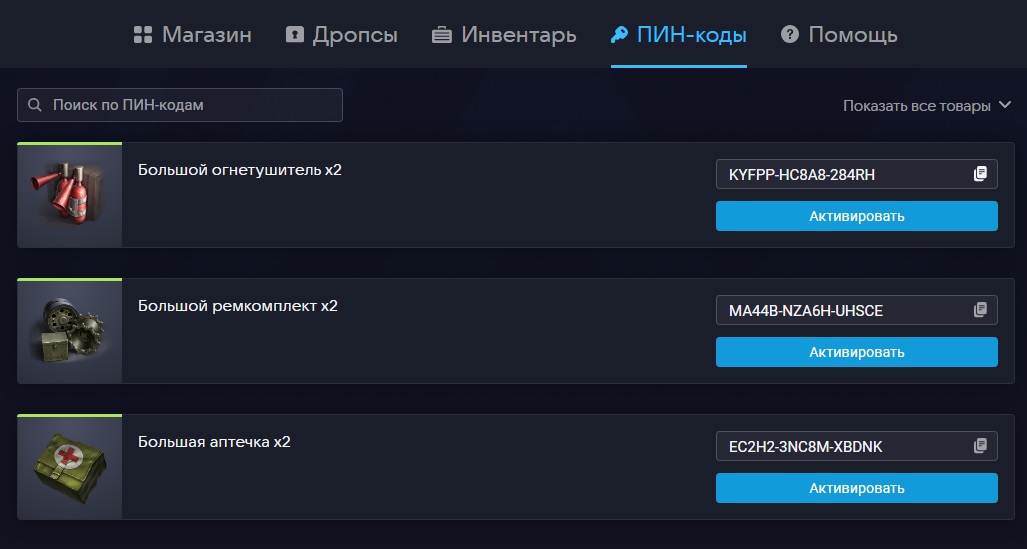This screenshot has width=1027, height=549.
Task: Activate the Большой ремкомплект x2 code
Action: click(856, 352)
